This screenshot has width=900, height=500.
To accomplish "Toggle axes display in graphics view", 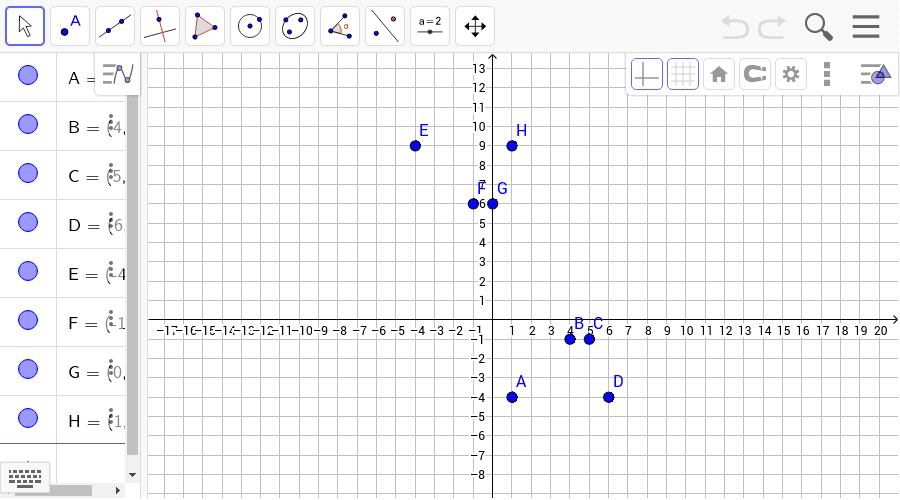I will 647,74.
